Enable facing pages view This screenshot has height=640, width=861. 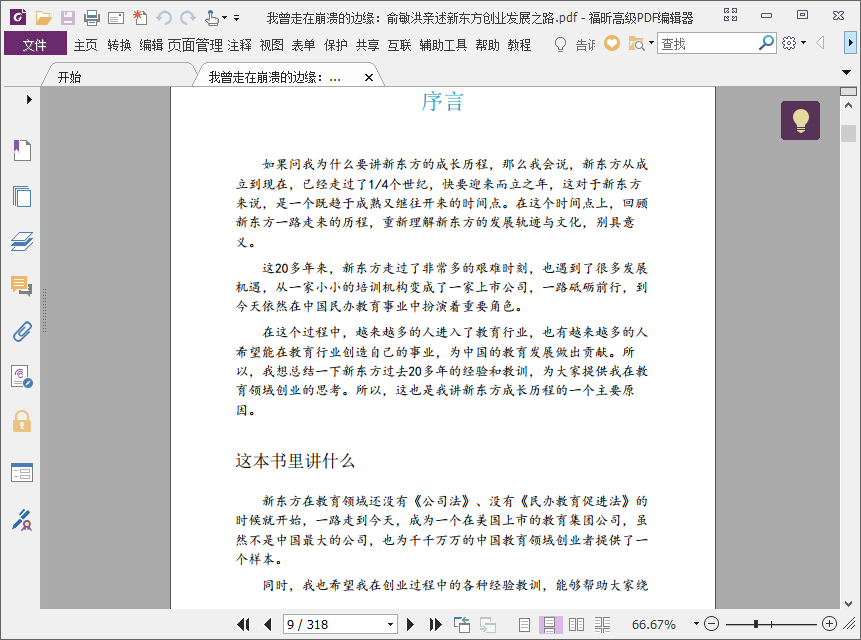click(x=576, y=624)
